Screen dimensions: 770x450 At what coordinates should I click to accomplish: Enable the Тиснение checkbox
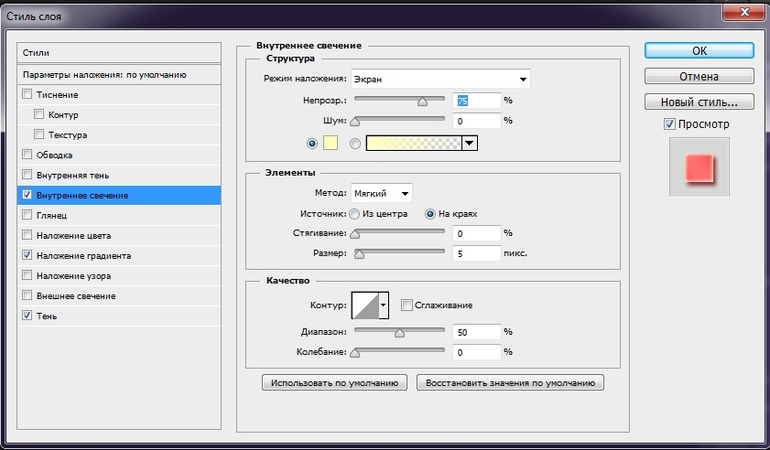tap(27, 95)
